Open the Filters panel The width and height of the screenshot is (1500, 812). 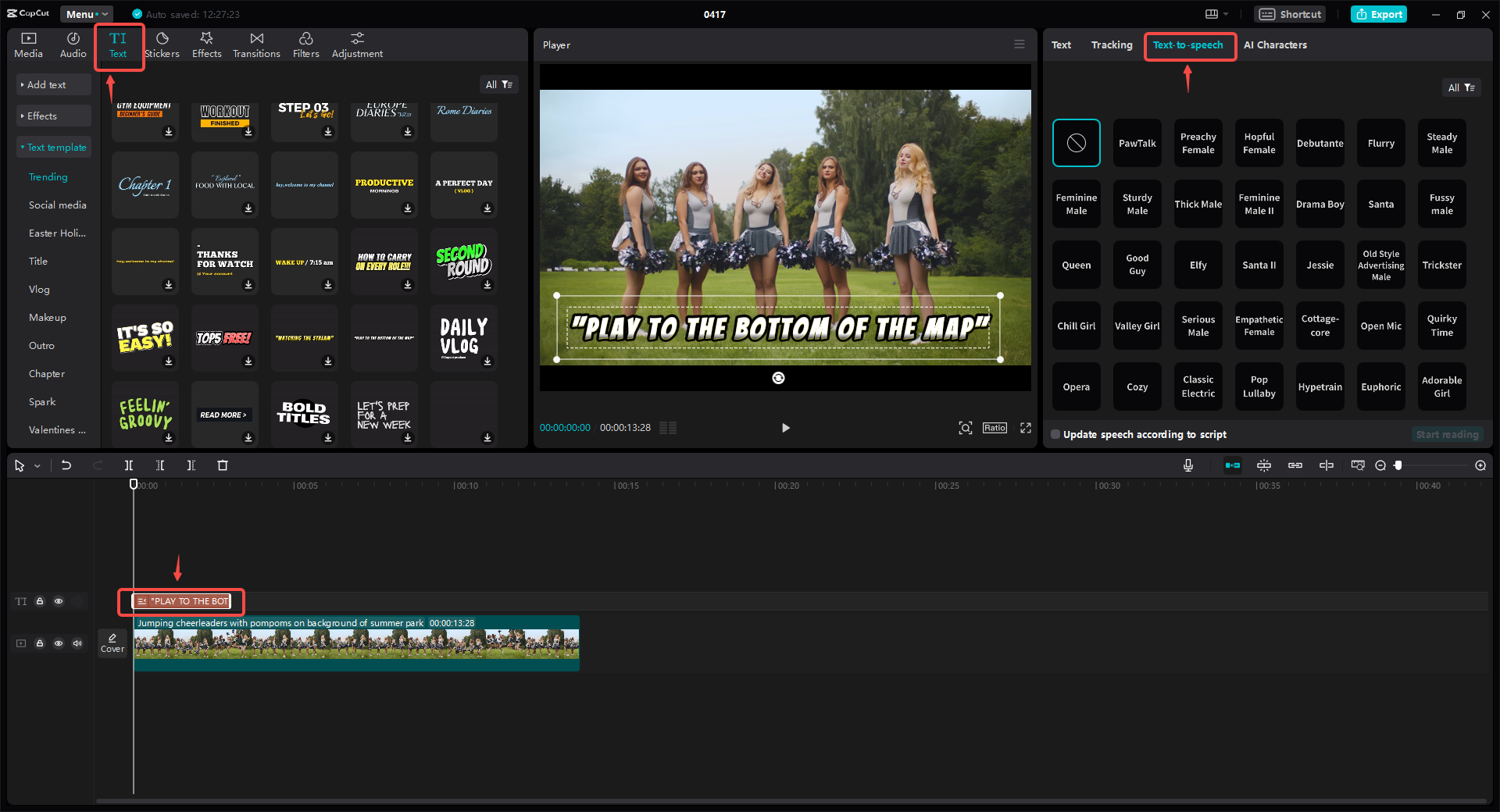click(305, 45)
